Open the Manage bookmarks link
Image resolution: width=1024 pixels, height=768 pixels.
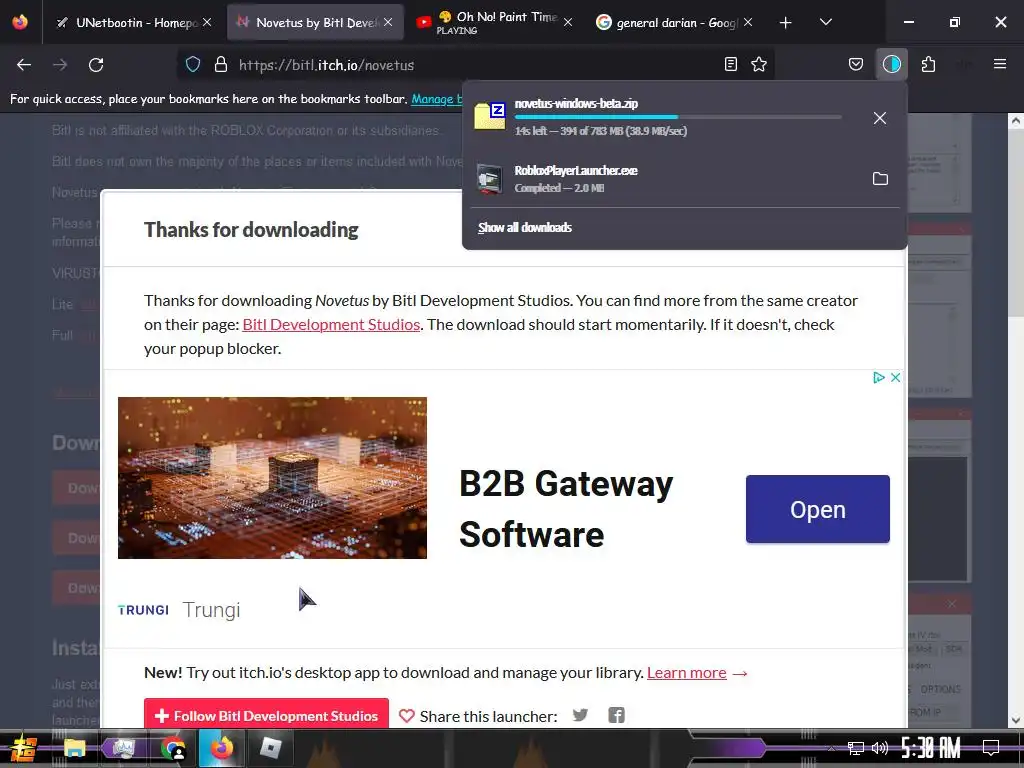coord(436,99)
